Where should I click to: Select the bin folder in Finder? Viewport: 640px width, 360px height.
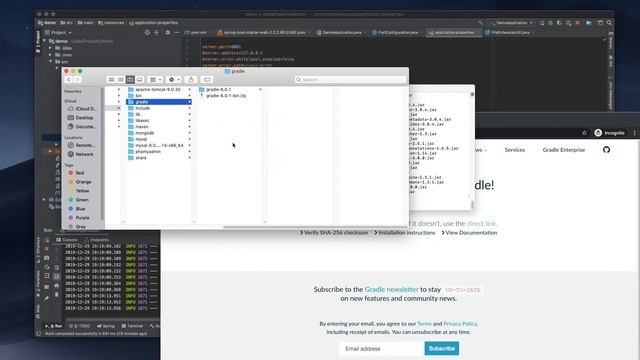click(x=159, y=96)
